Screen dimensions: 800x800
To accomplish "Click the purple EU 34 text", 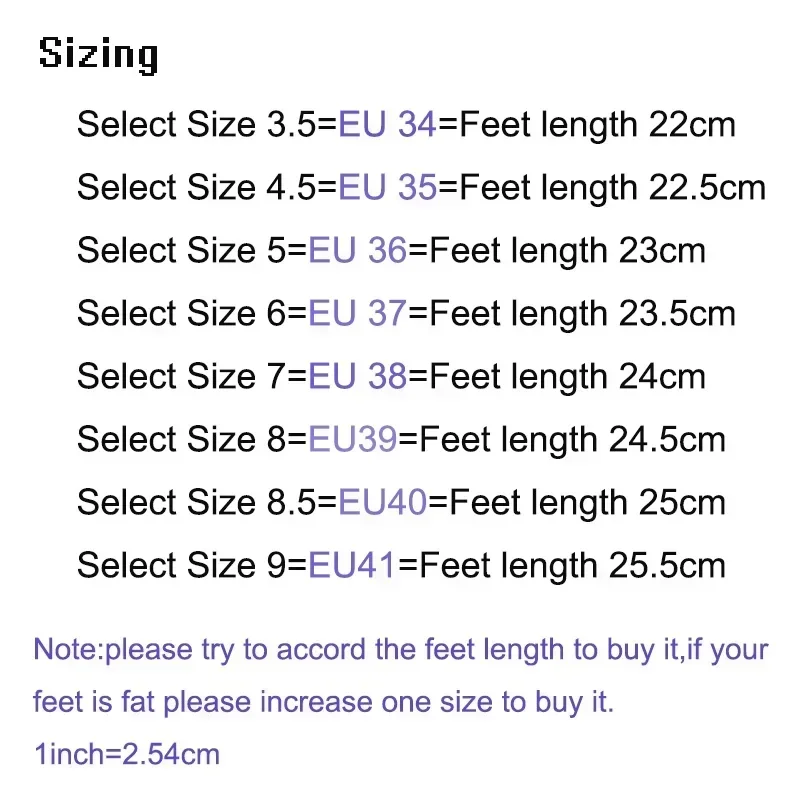I will click(388, 125).
